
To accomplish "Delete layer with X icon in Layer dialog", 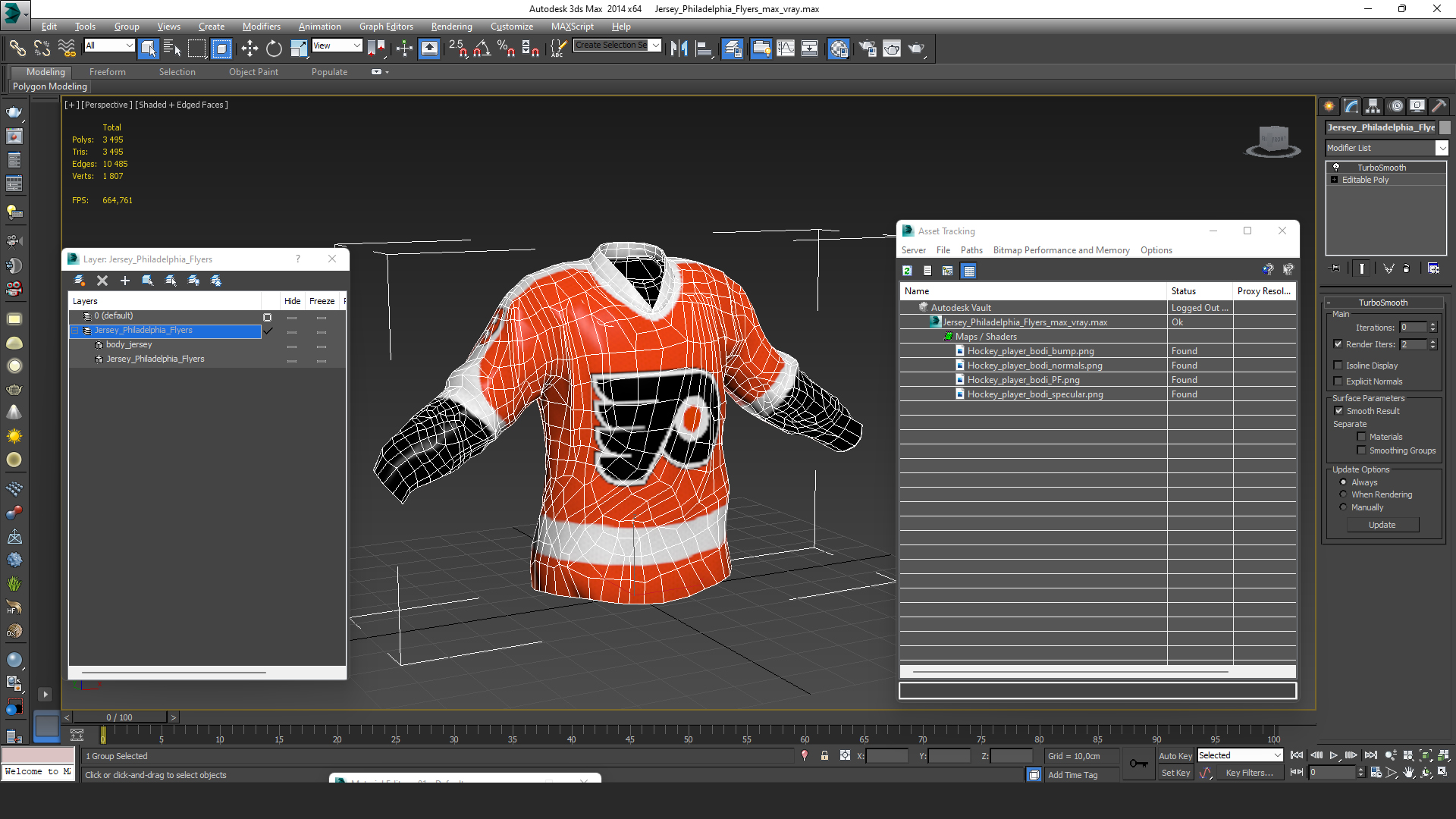I will click(102, 281).
